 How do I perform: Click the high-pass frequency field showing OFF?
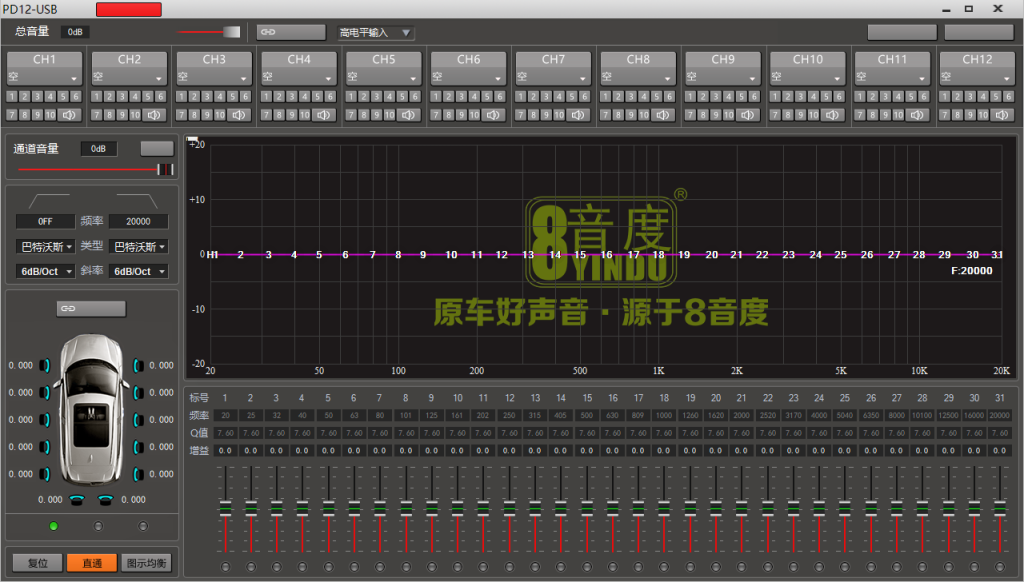(45, 221)
